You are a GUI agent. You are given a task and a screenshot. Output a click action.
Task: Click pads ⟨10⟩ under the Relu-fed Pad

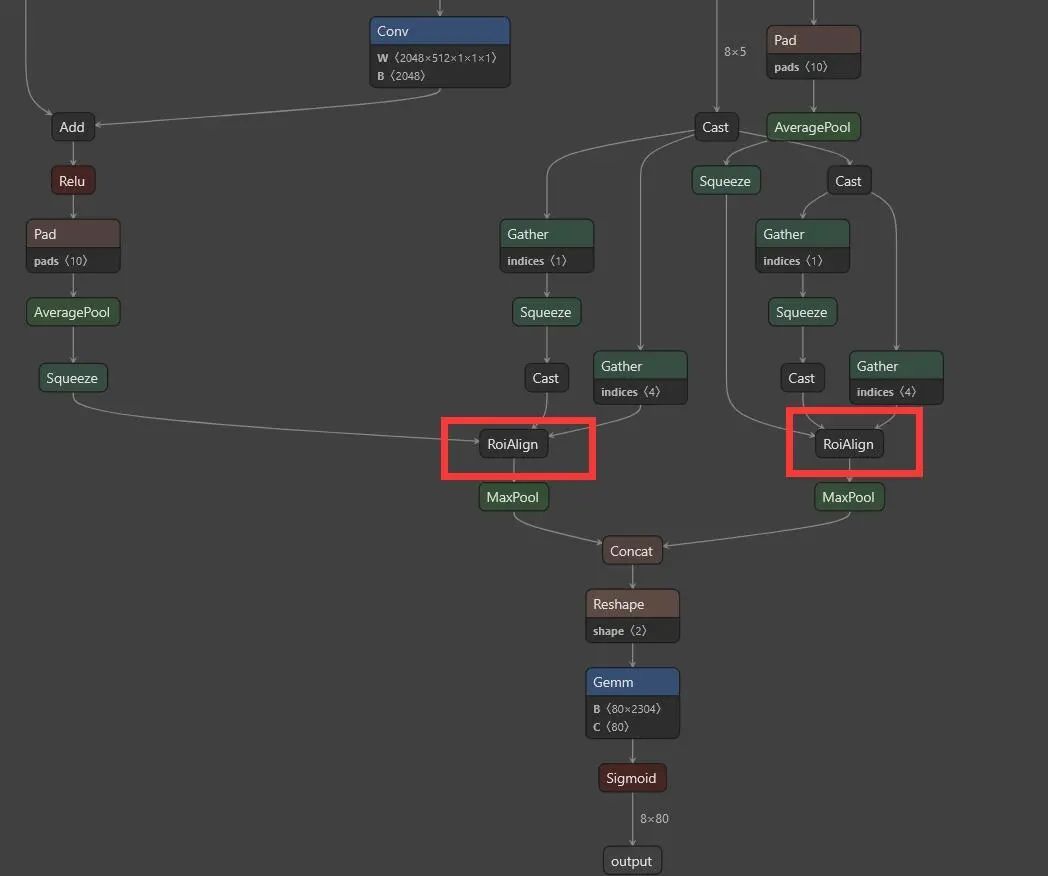pyautogui.click(x=61, y=261)
